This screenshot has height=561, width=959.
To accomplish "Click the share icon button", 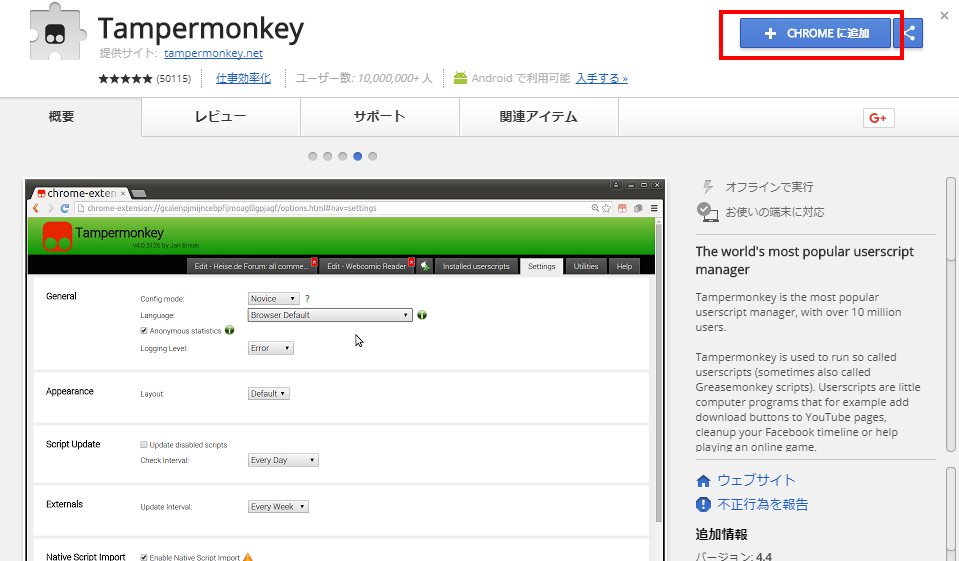I will click(909, 33).
